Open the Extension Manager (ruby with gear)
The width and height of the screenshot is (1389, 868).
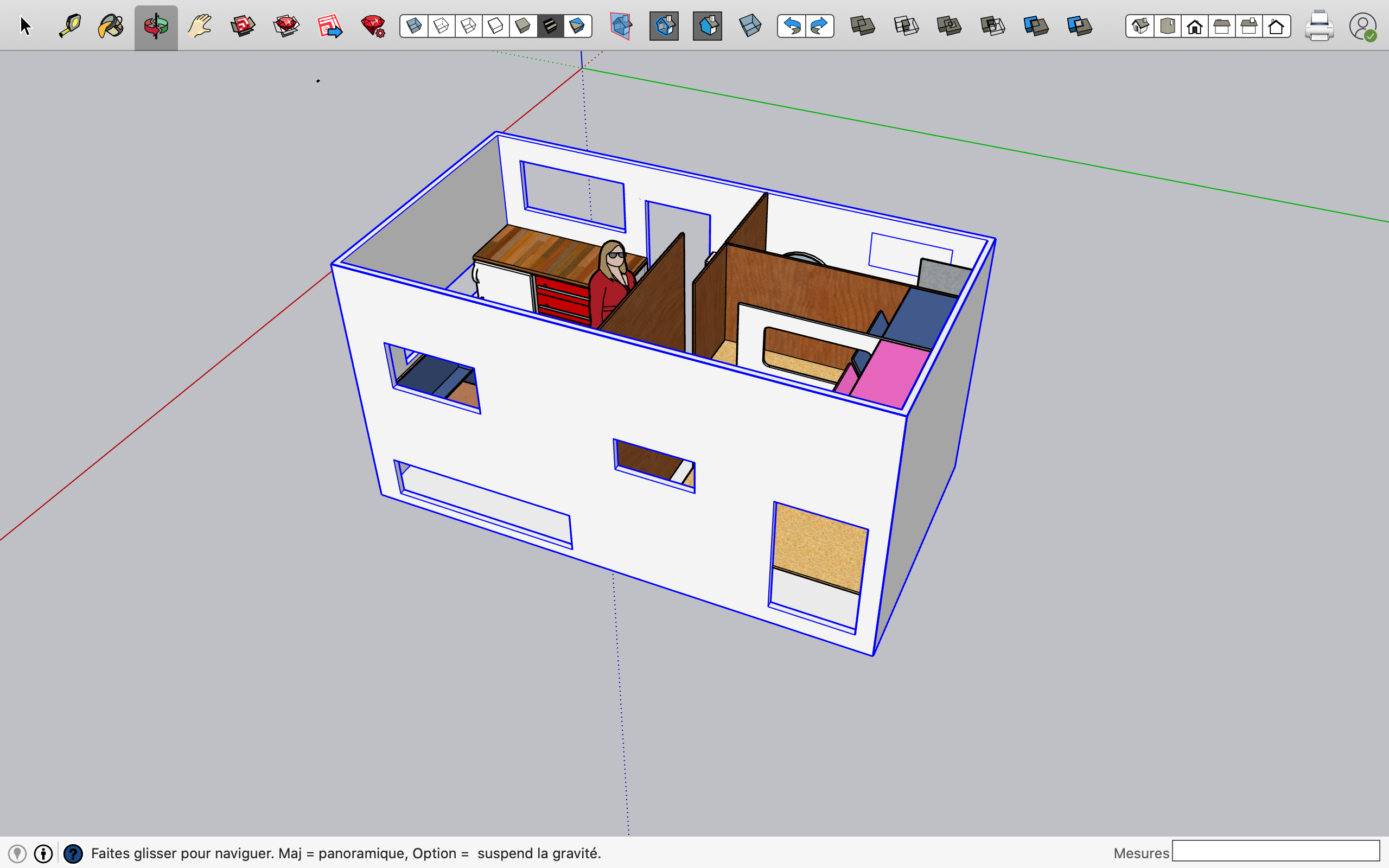(373, 27)
